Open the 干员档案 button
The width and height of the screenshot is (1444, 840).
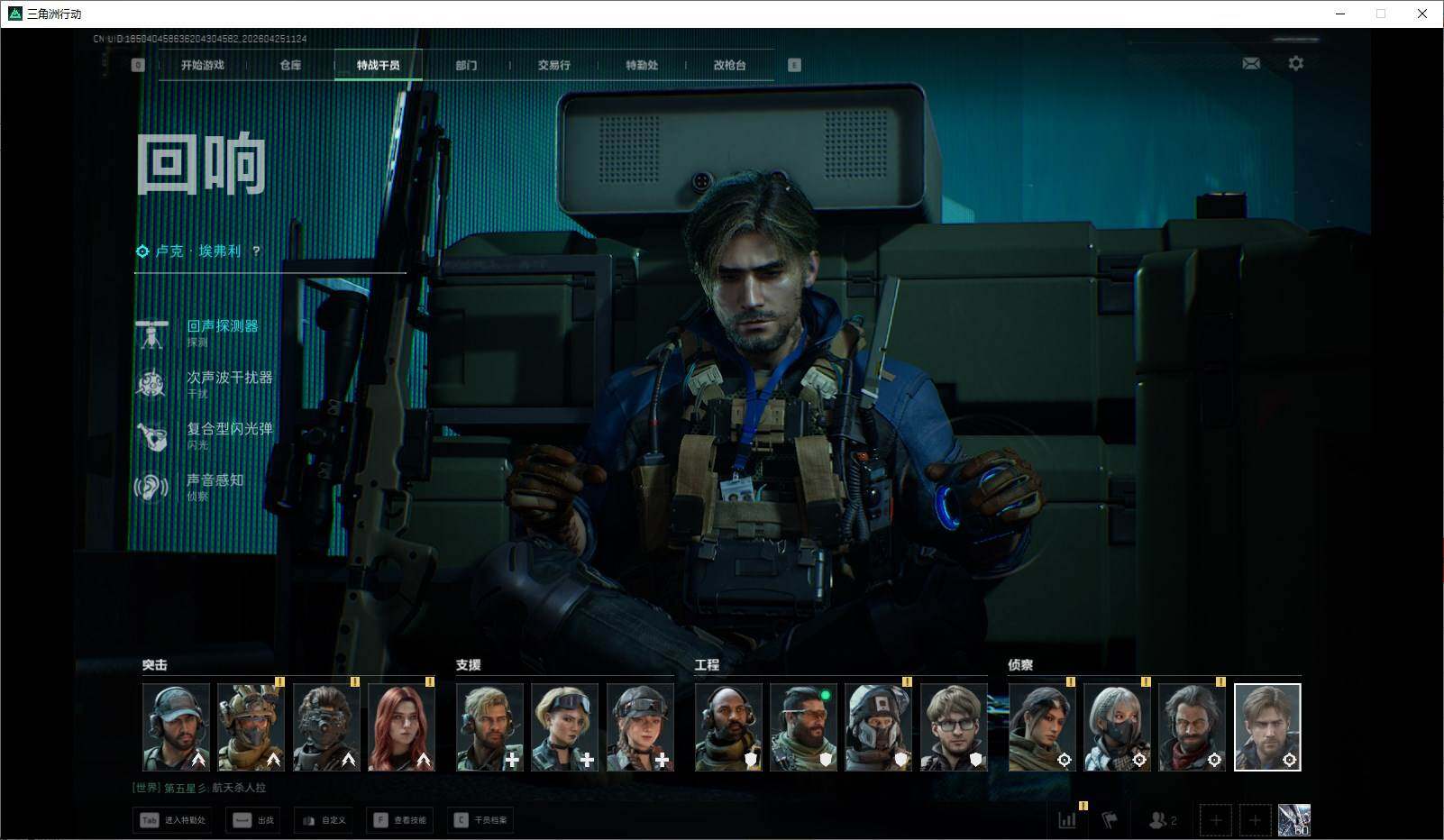481,820
